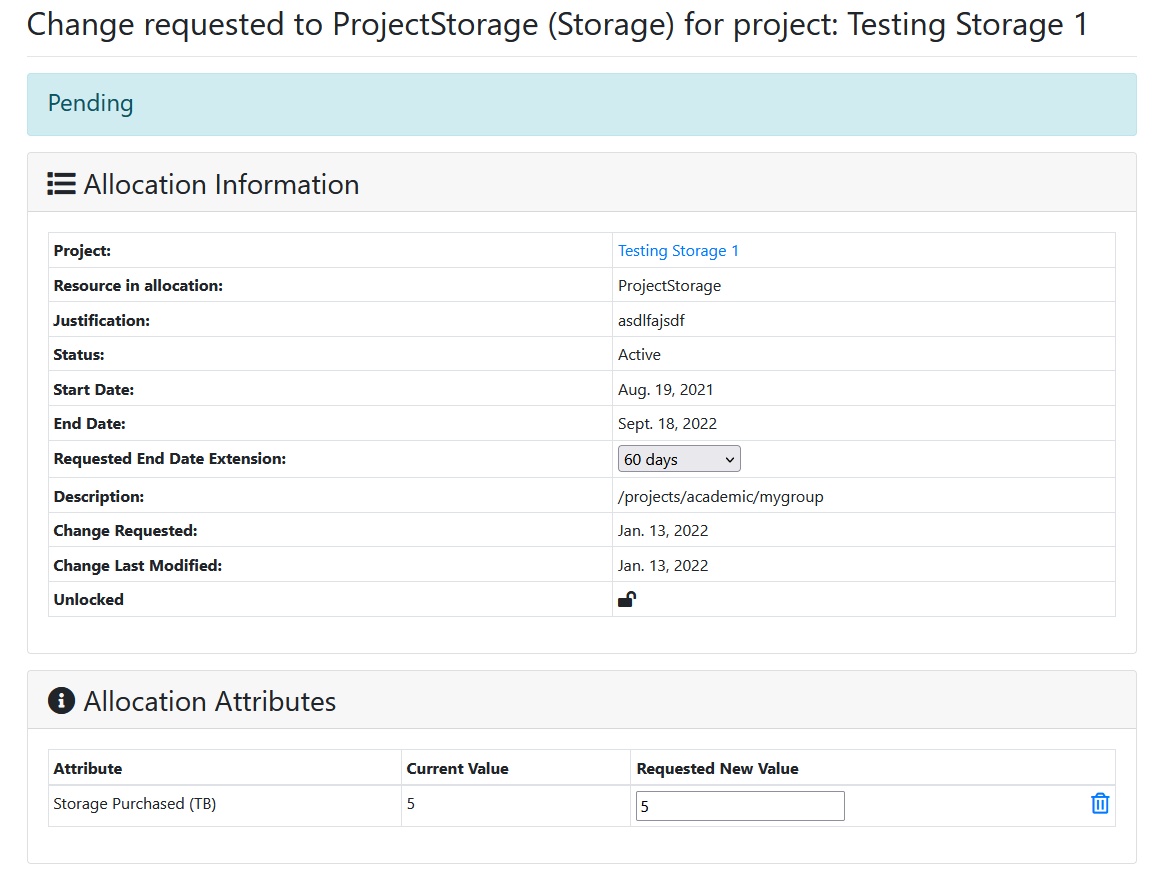Focus the Requested New Value input field

(740, 806)
